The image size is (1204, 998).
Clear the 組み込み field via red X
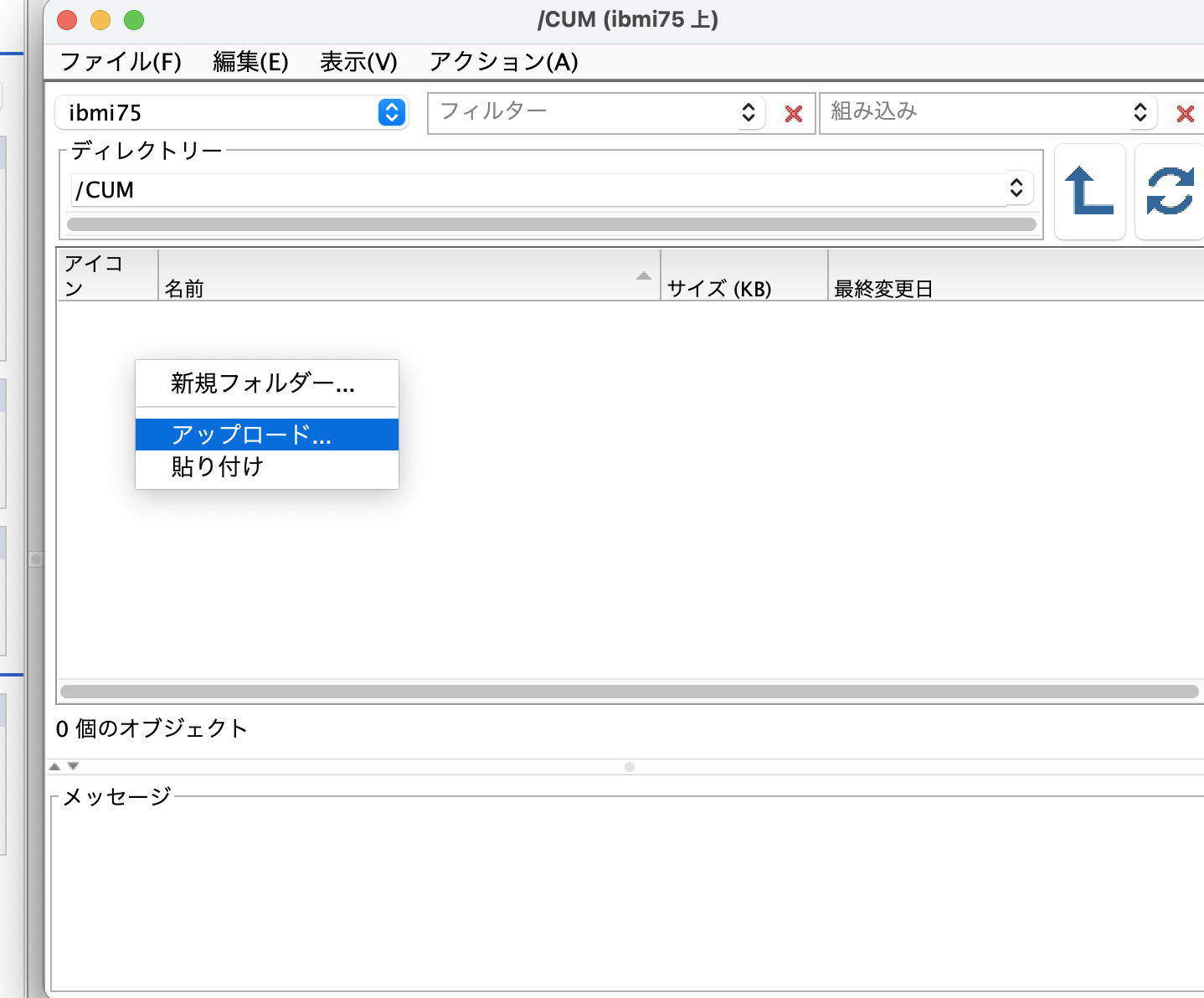point(1185,114)
